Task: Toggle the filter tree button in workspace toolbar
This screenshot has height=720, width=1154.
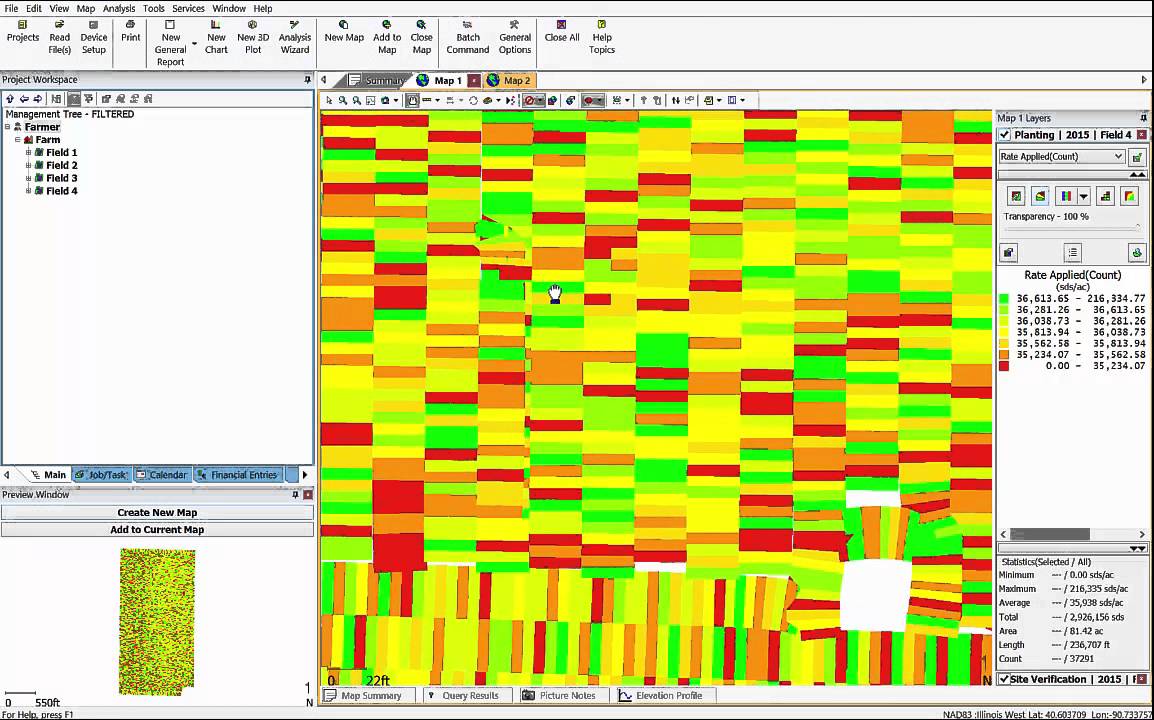Action: (74, 99)
